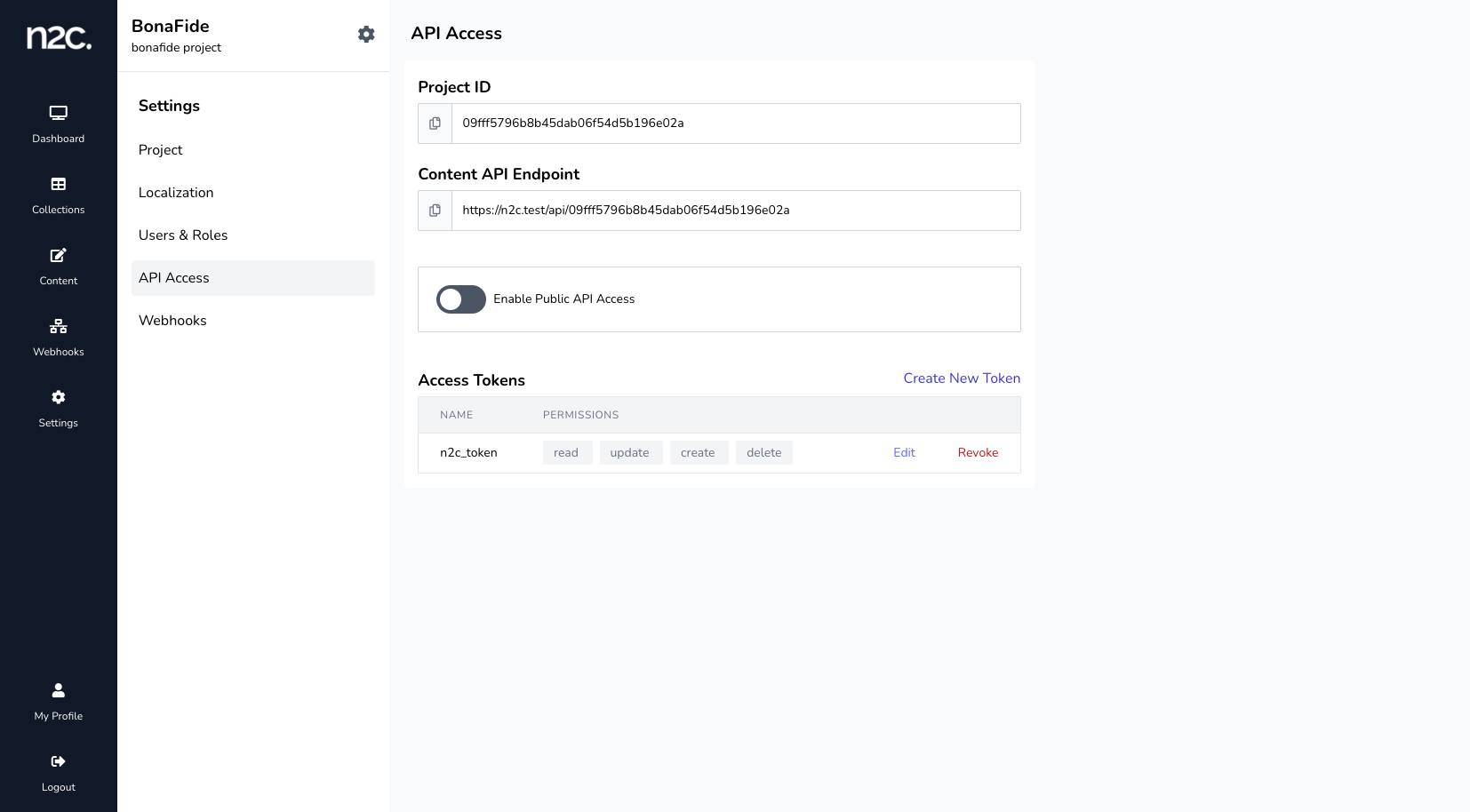
Task: Toggle Enable Public API Access switch
Action: pos(460,299)
